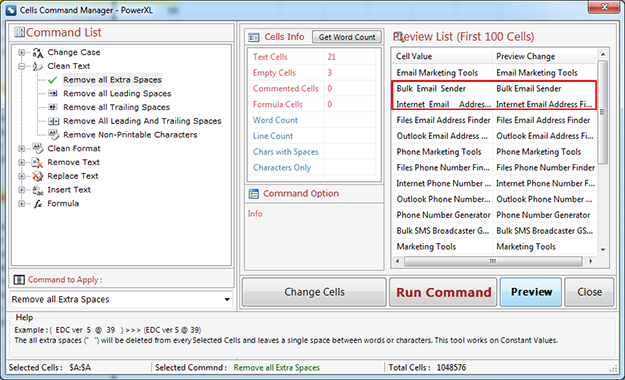625x380 pixels.
Task: Click the Preview Change column header
Action: tap(545, 56)
